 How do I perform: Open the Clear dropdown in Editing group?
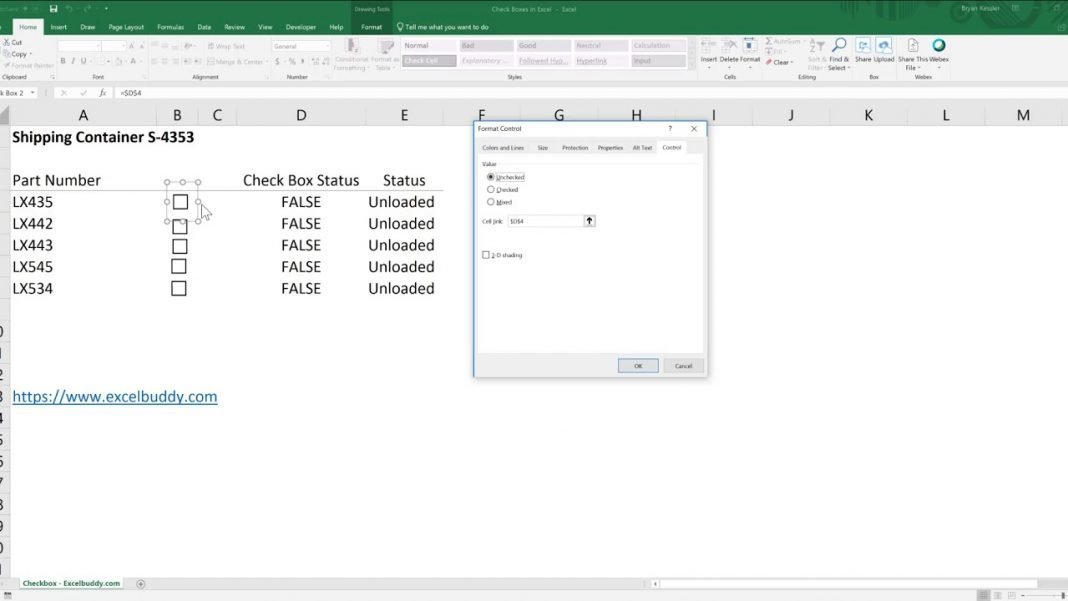[783, 62]
